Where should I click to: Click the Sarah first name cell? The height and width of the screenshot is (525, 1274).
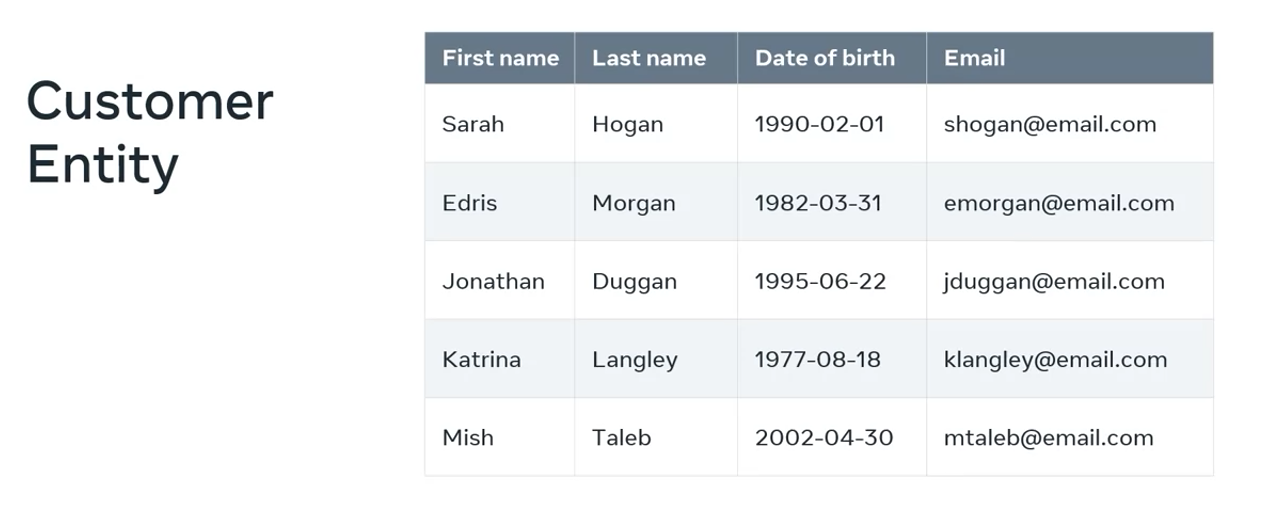(473, 124)
